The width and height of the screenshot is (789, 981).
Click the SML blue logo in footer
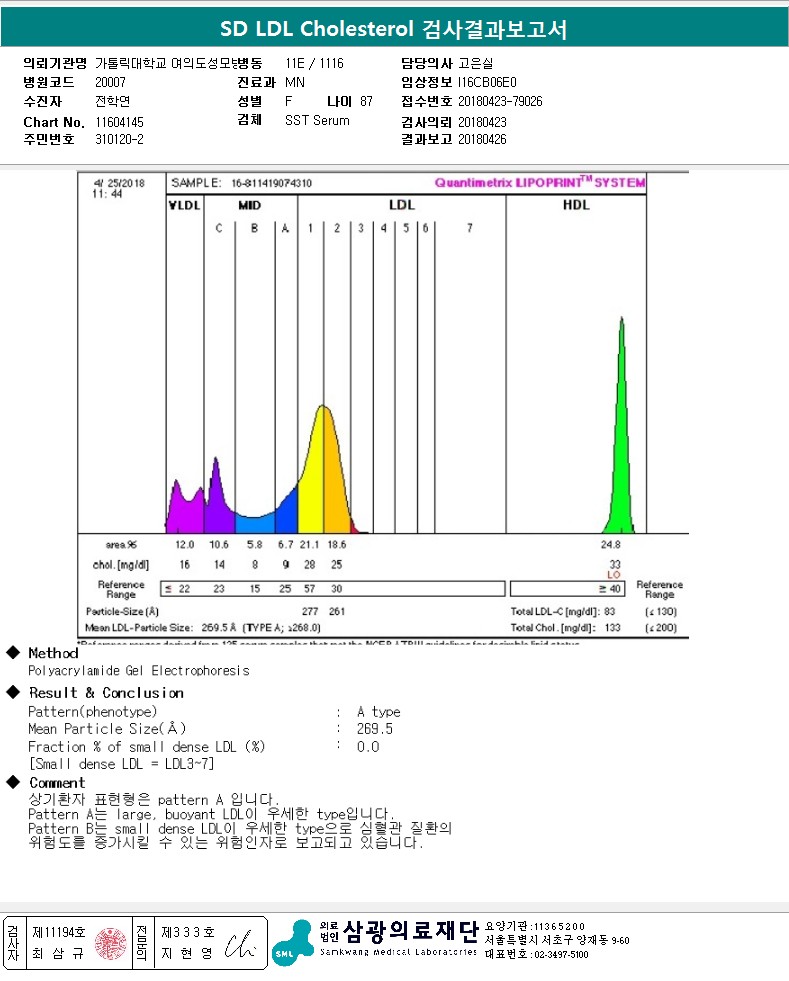pyautogui.click(x=293, y=943)
